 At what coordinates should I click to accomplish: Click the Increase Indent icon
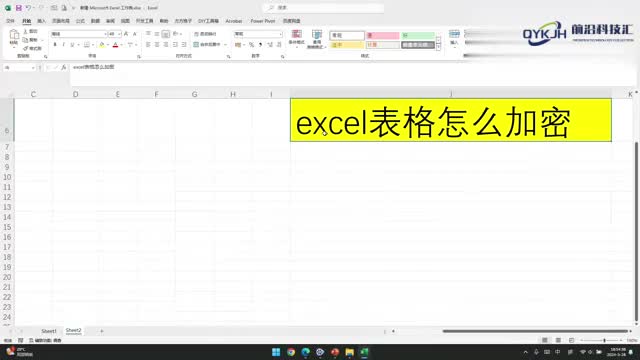[184, 44]
